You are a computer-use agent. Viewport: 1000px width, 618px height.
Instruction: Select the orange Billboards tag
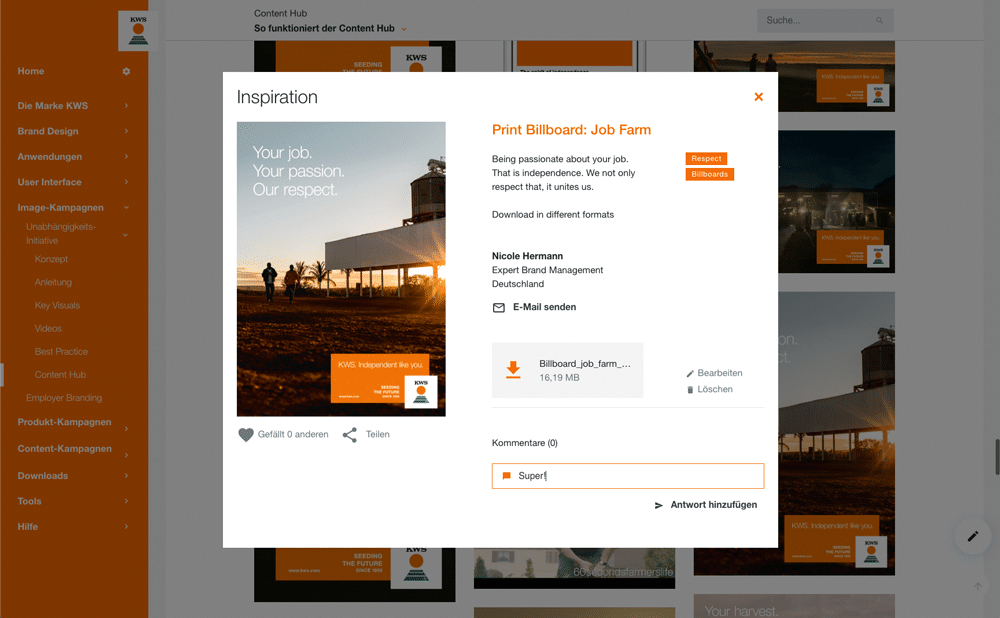(709, 174)
